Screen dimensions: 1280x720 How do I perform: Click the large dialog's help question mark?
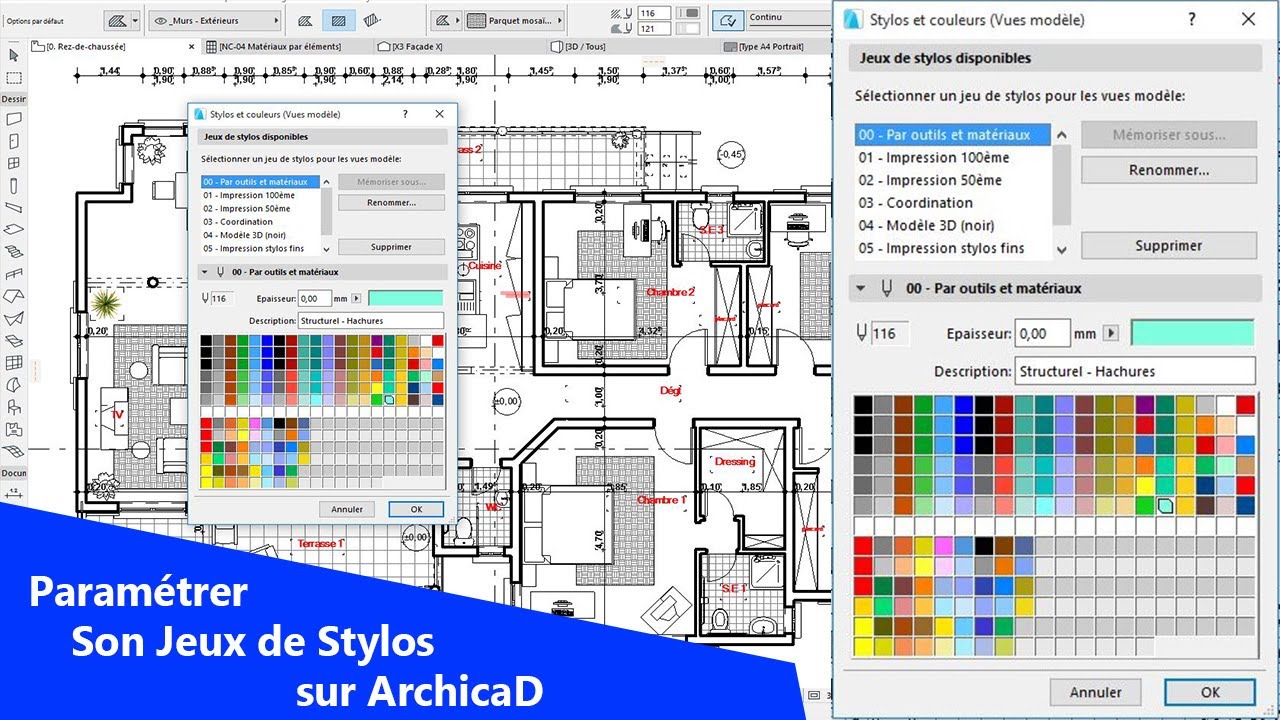[x=1191, y=19]
